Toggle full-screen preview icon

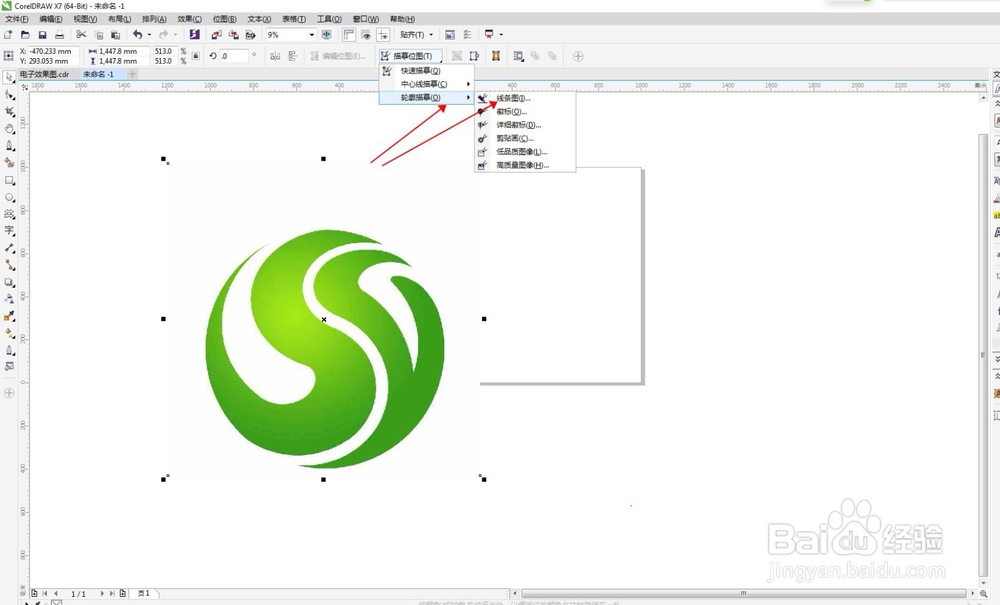coord(327,34)
